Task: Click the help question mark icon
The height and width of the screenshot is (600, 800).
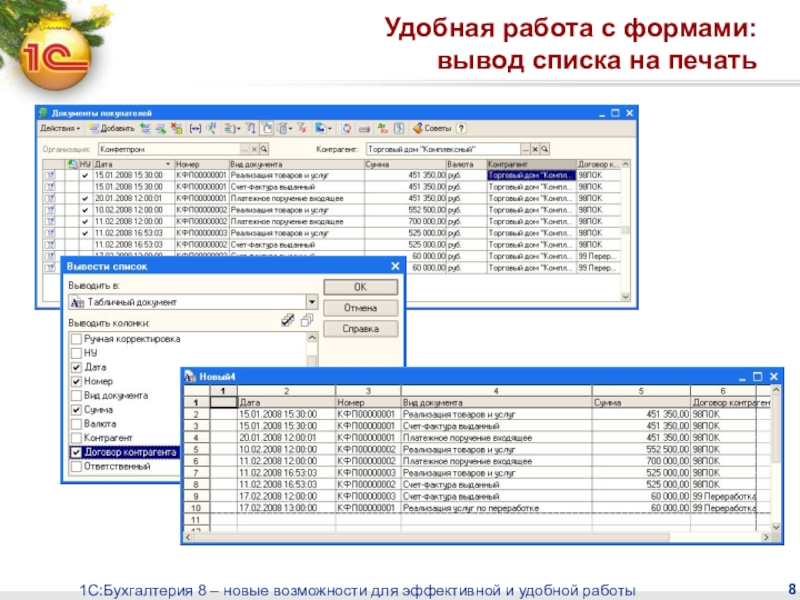Action: [x=461, y=129]
